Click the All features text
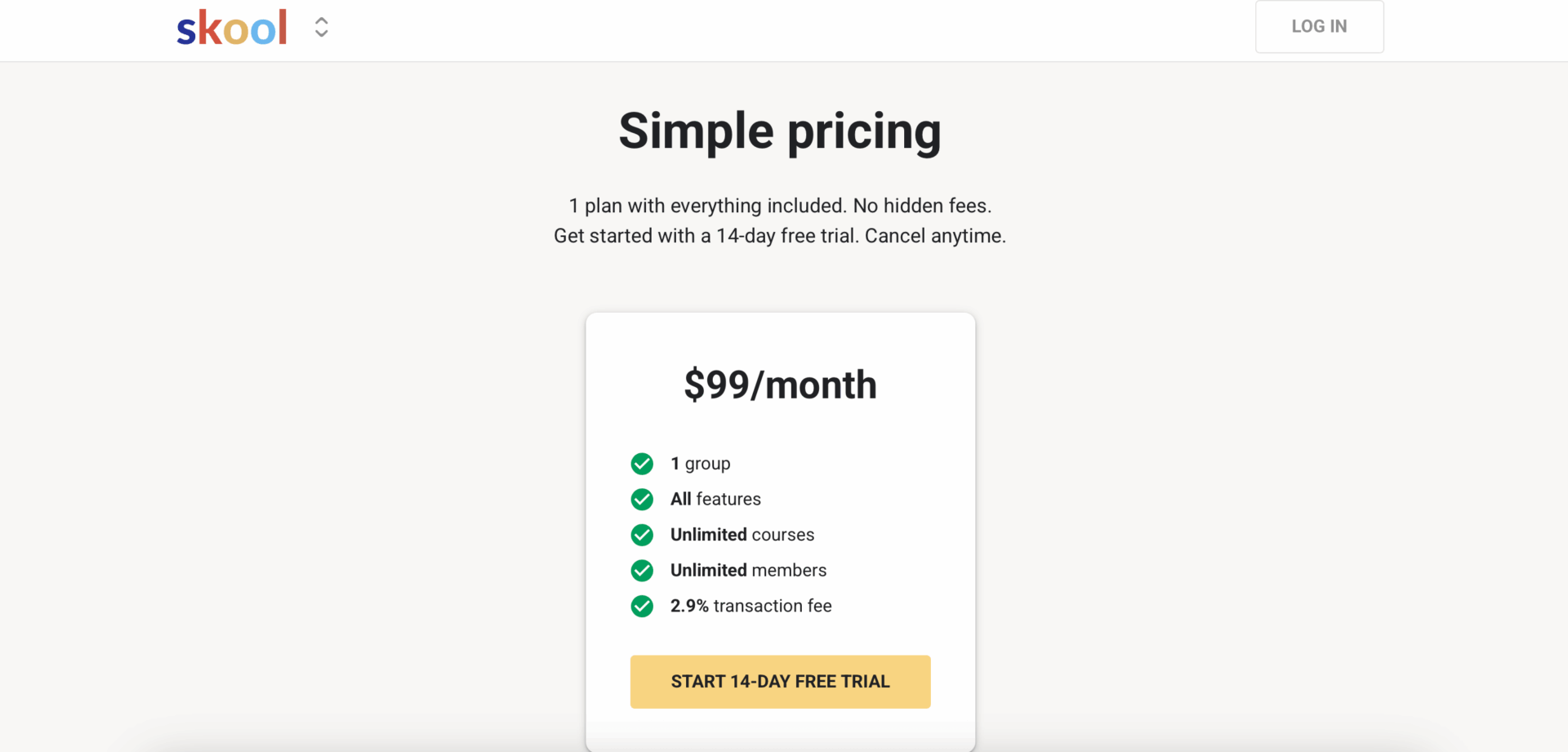Screen dimensions: 1568x752 tap(715, 499)
